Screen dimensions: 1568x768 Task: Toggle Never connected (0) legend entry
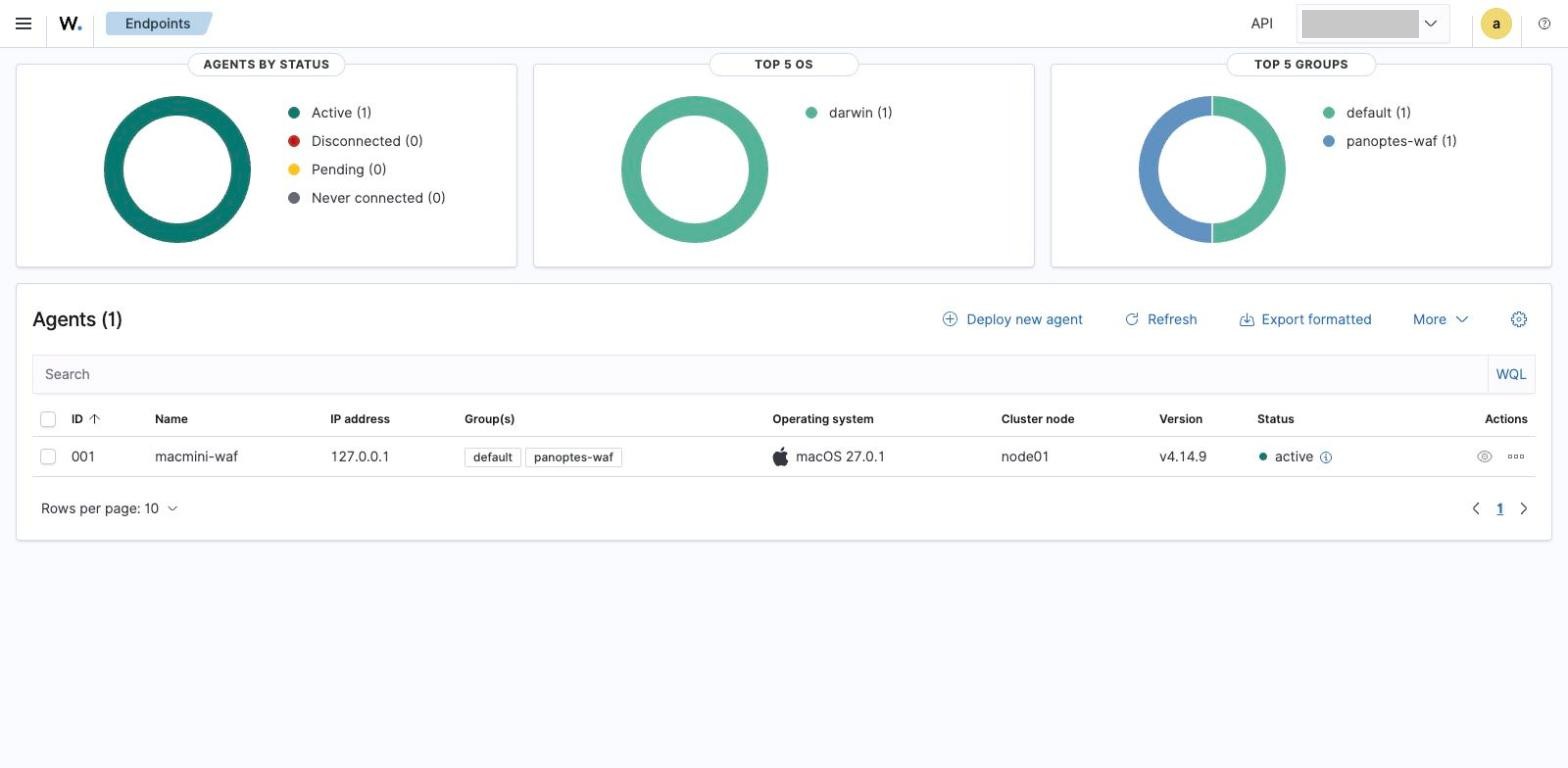[367, 198]
